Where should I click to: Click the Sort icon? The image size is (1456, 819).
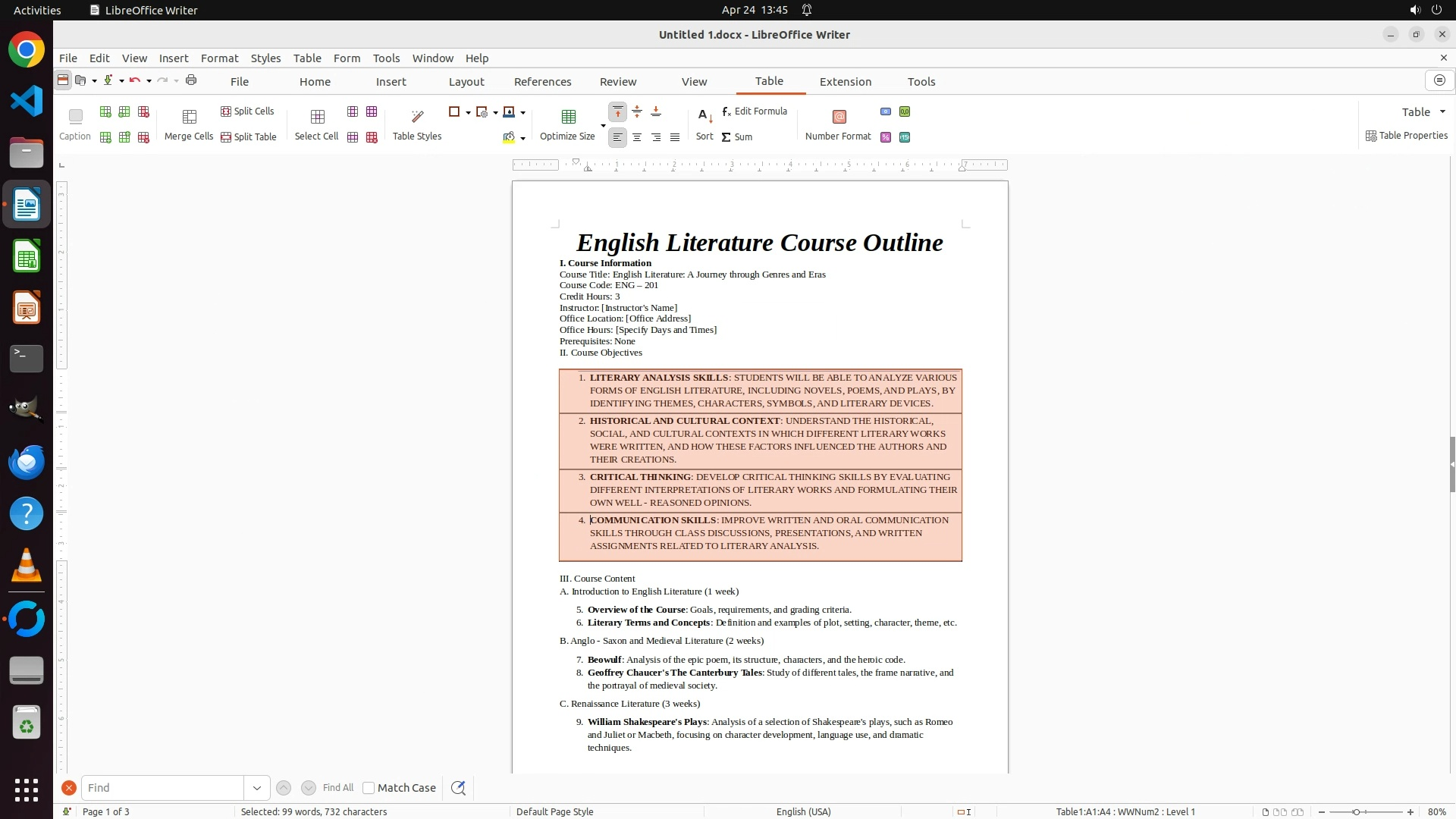(x=704, y=117)
